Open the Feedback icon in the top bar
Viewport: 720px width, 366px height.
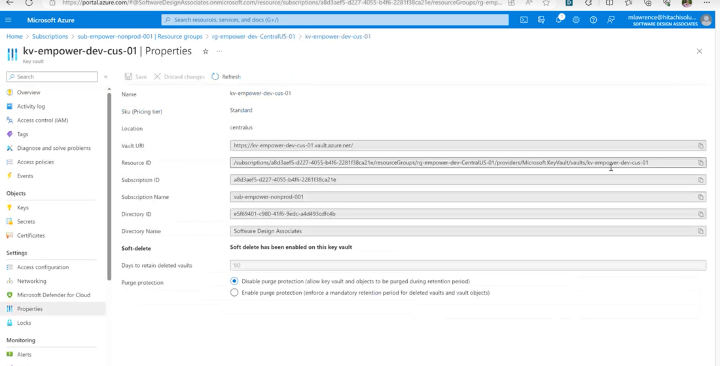[x=611, y=20]
